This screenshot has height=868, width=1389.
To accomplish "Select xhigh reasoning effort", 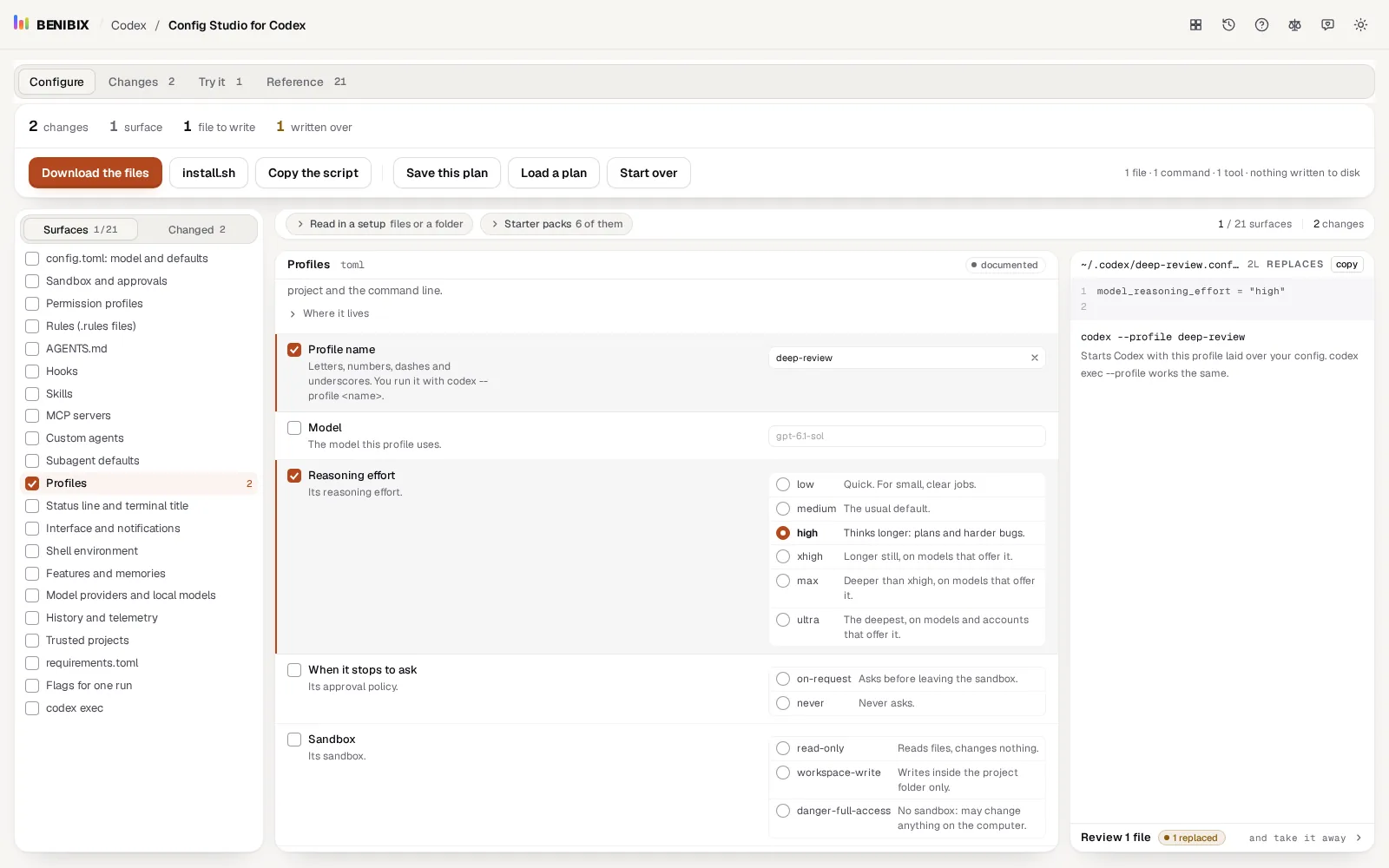I will click(x=783, y=556).
